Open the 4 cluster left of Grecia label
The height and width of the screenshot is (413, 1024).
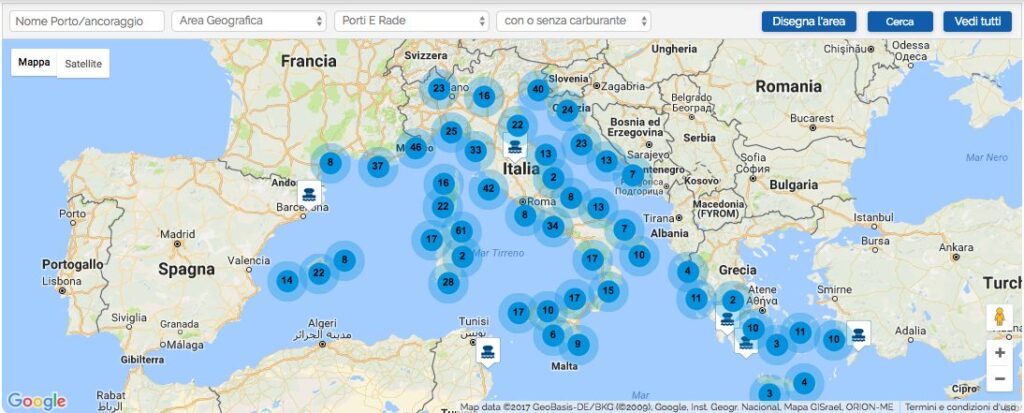688,271
